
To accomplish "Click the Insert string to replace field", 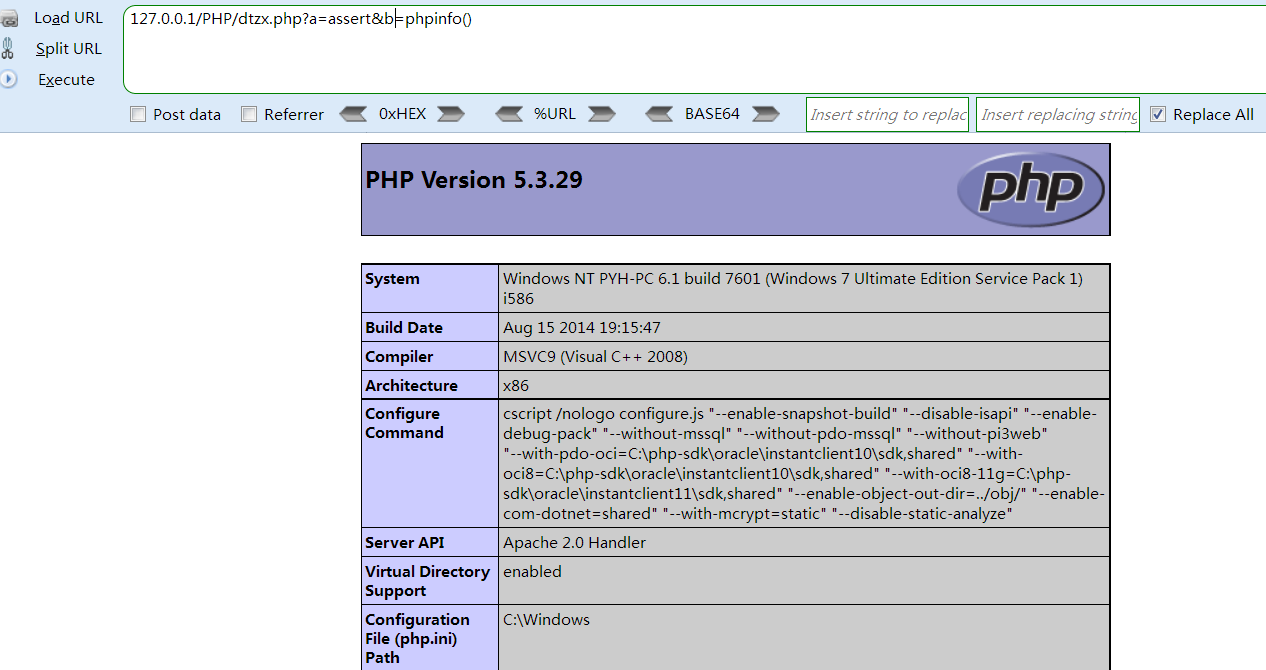I will coord(888,114).
